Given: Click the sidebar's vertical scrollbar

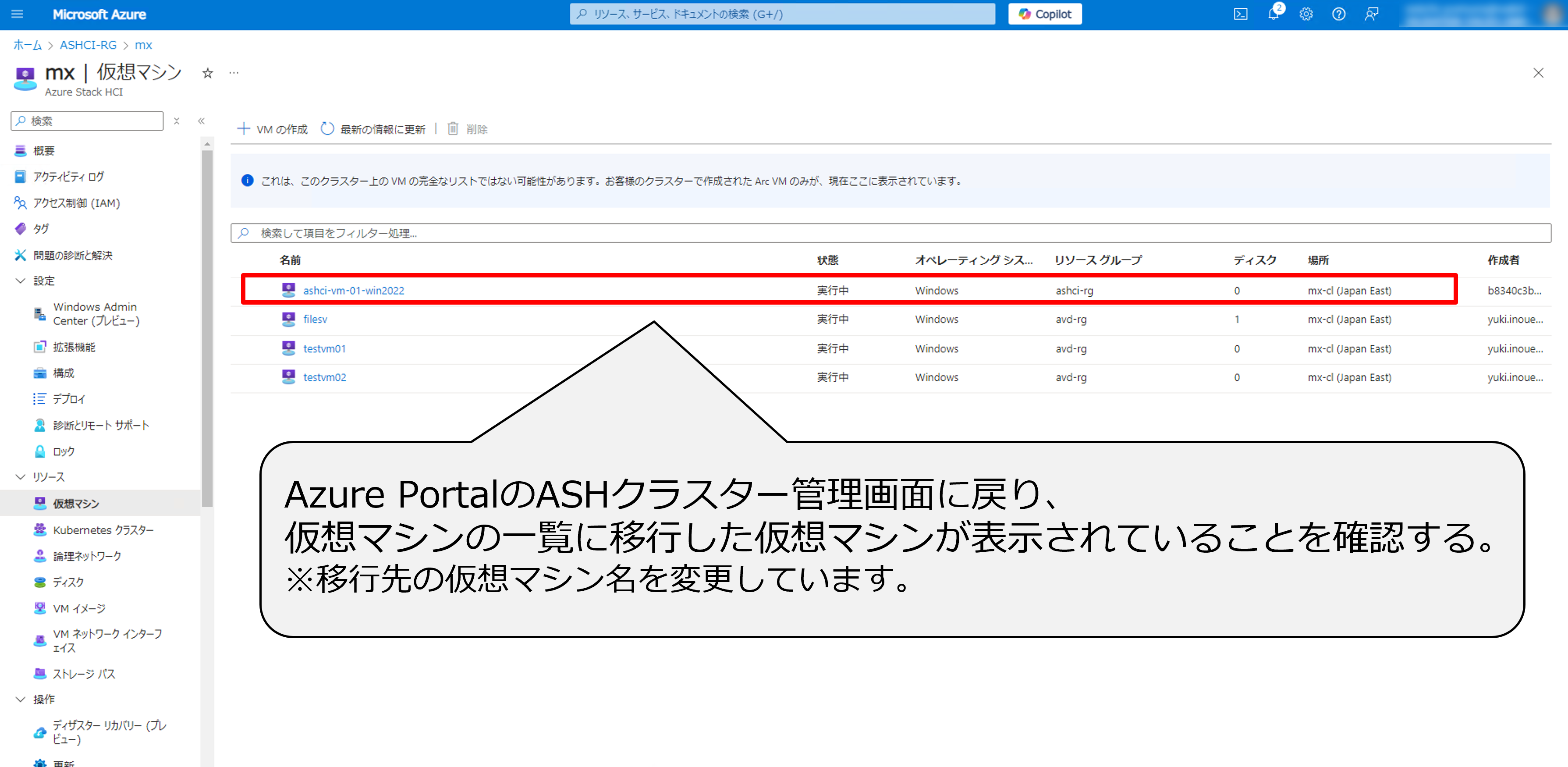Looking at the screenshot, I should [x=207, y=329].
